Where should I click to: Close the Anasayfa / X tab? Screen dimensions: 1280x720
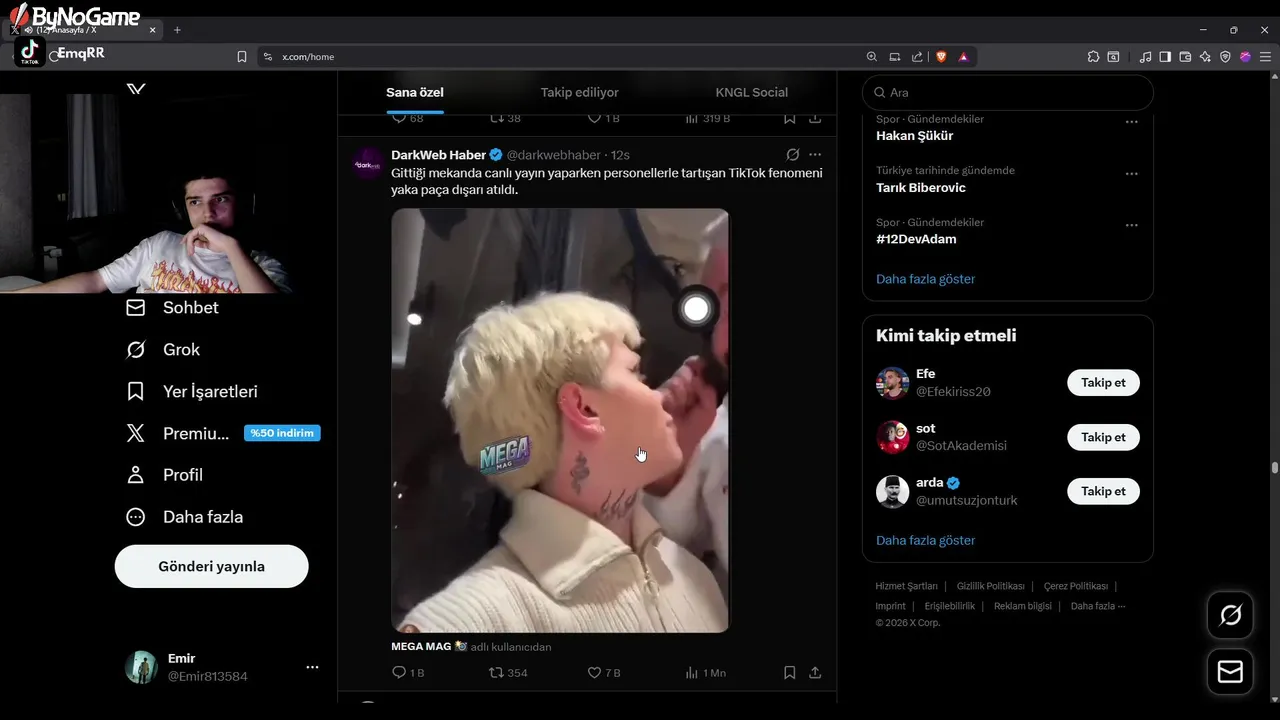click(x=152, y=30)
